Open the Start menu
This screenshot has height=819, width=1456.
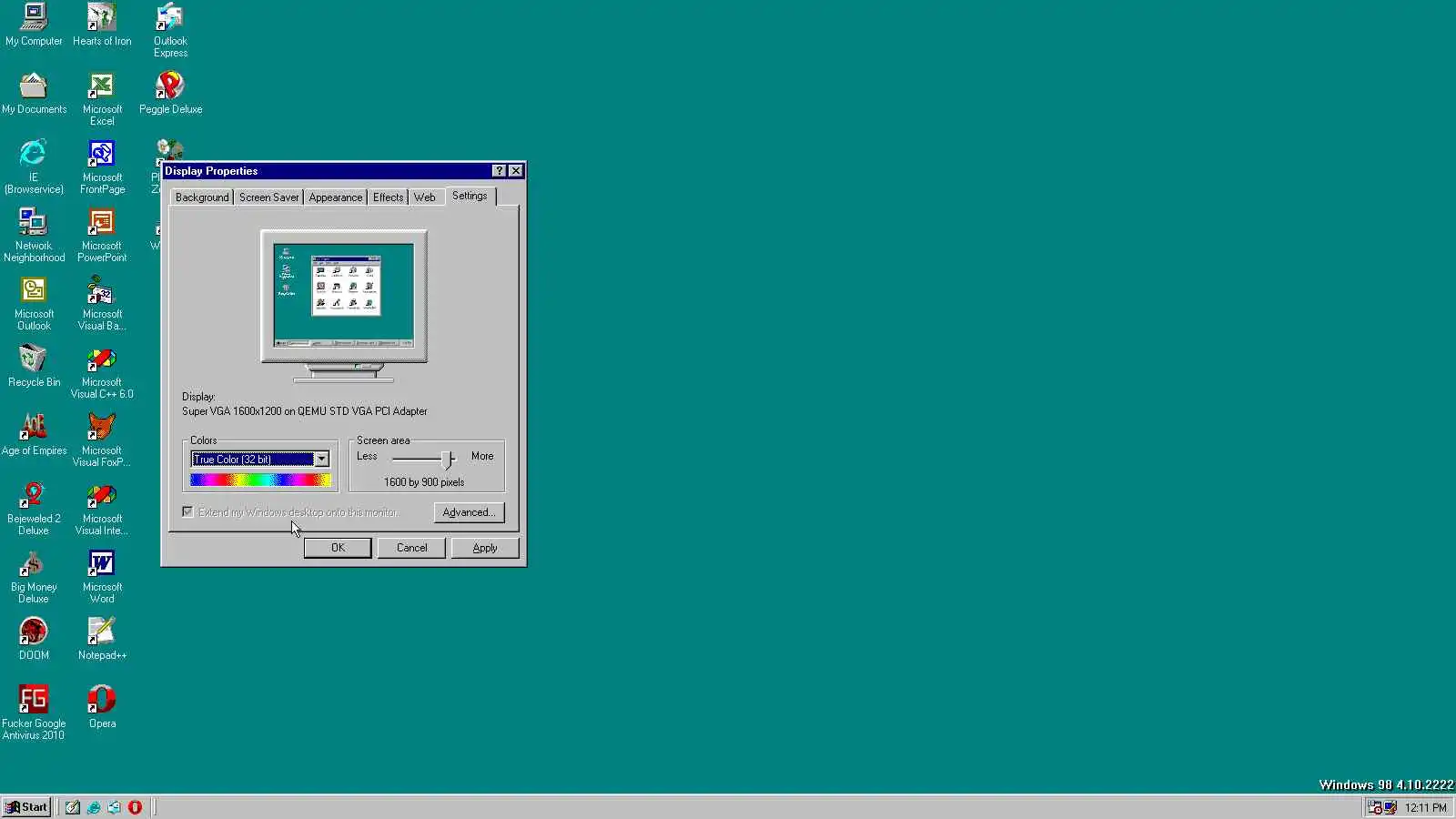[x=26, y=807]
